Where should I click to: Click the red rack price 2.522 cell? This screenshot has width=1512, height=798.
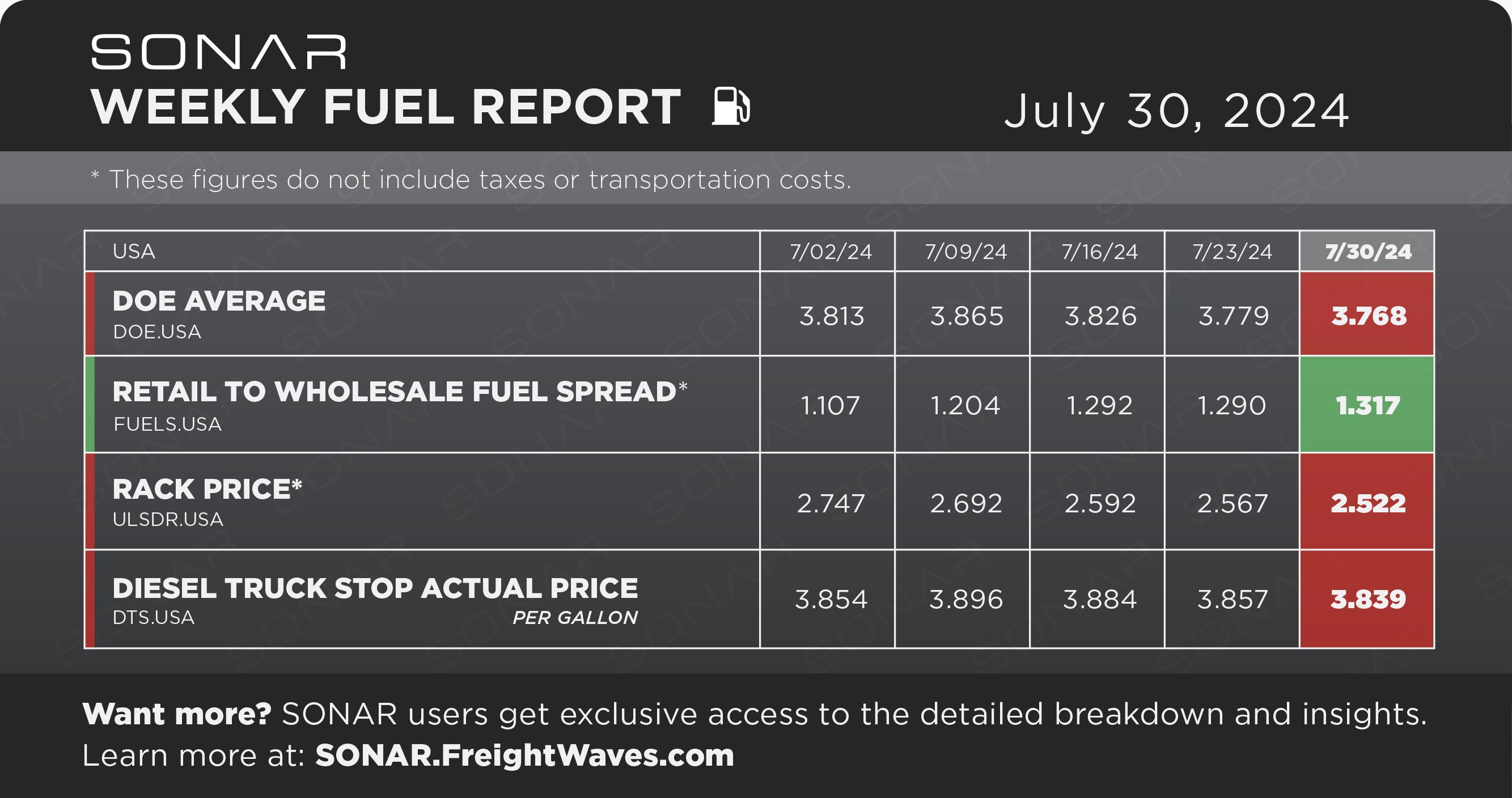[x=1367, y=502]
